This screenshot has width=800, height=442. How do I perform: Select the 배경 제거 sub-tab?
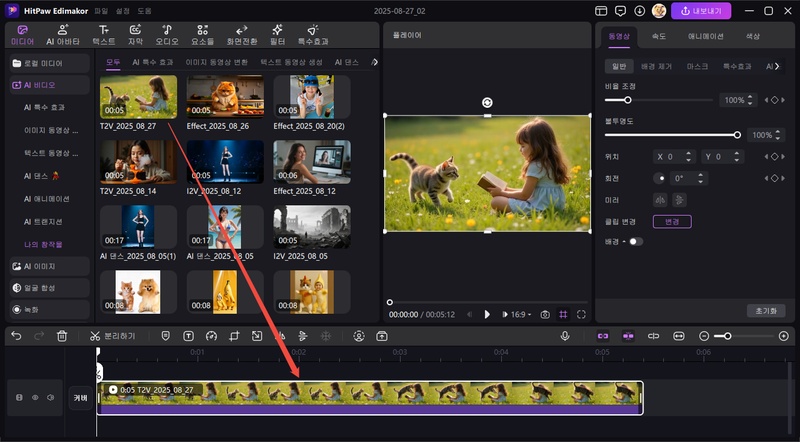tap(657, 66)
